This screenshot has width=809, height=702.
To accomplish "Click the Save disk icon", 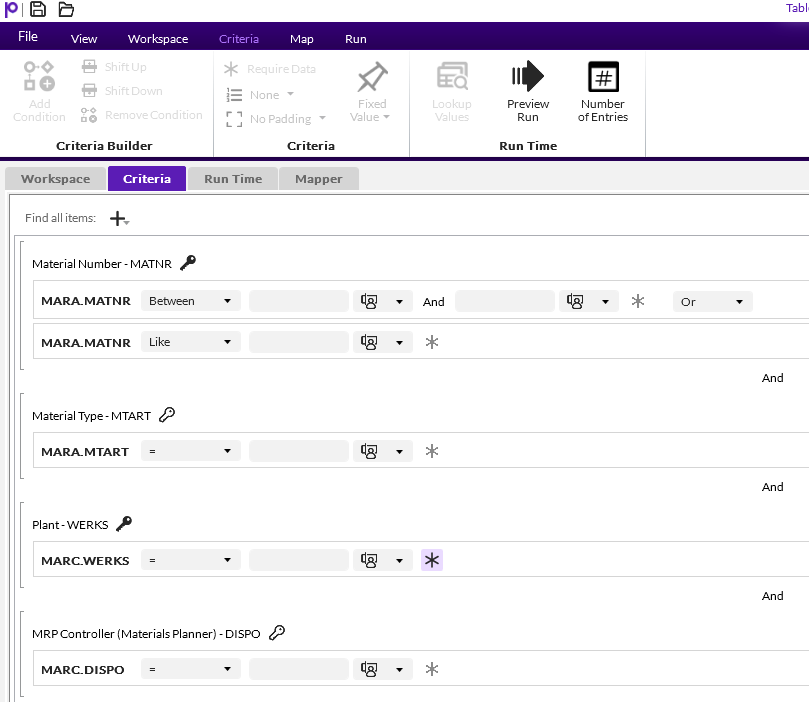I will click(x=38, y=9).
